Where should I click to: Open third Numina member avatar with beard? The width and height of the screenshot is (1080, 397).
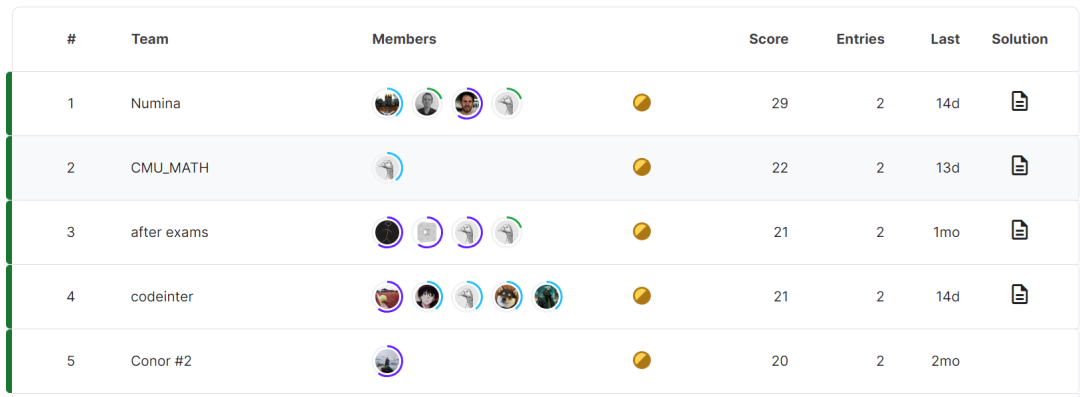[467, 103]
